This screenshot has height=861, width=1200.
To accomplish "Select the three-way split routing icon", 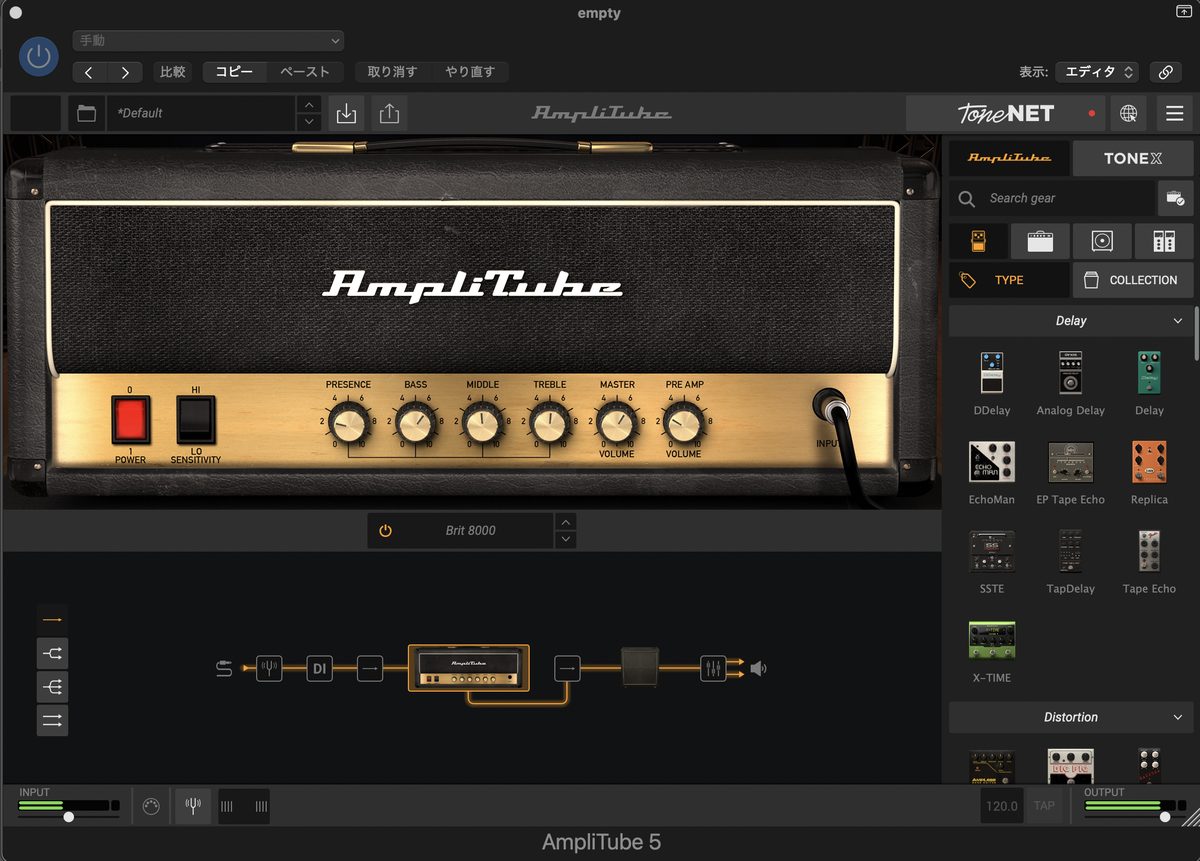I will pos(53,687).
